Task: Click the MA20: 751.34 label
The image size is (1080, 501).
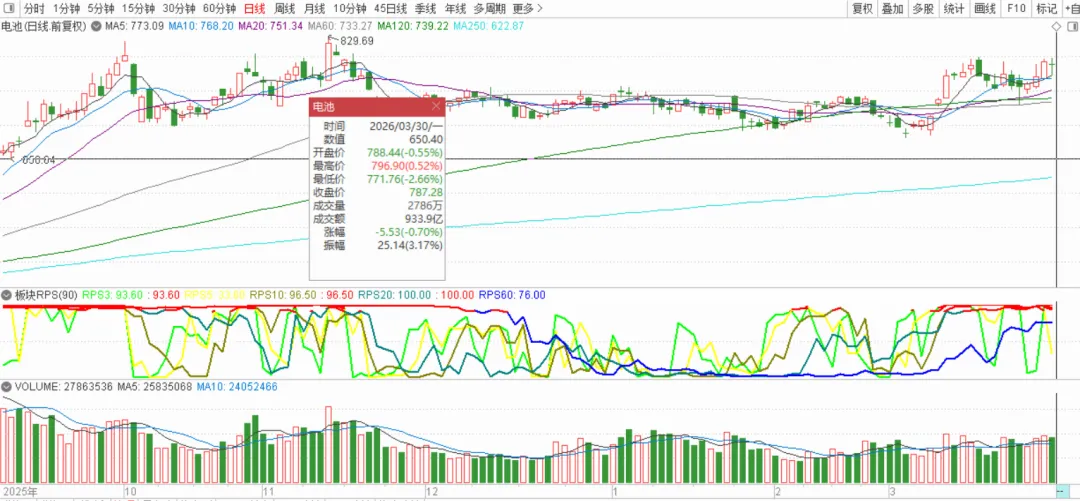Action: (x=271, y=26)
